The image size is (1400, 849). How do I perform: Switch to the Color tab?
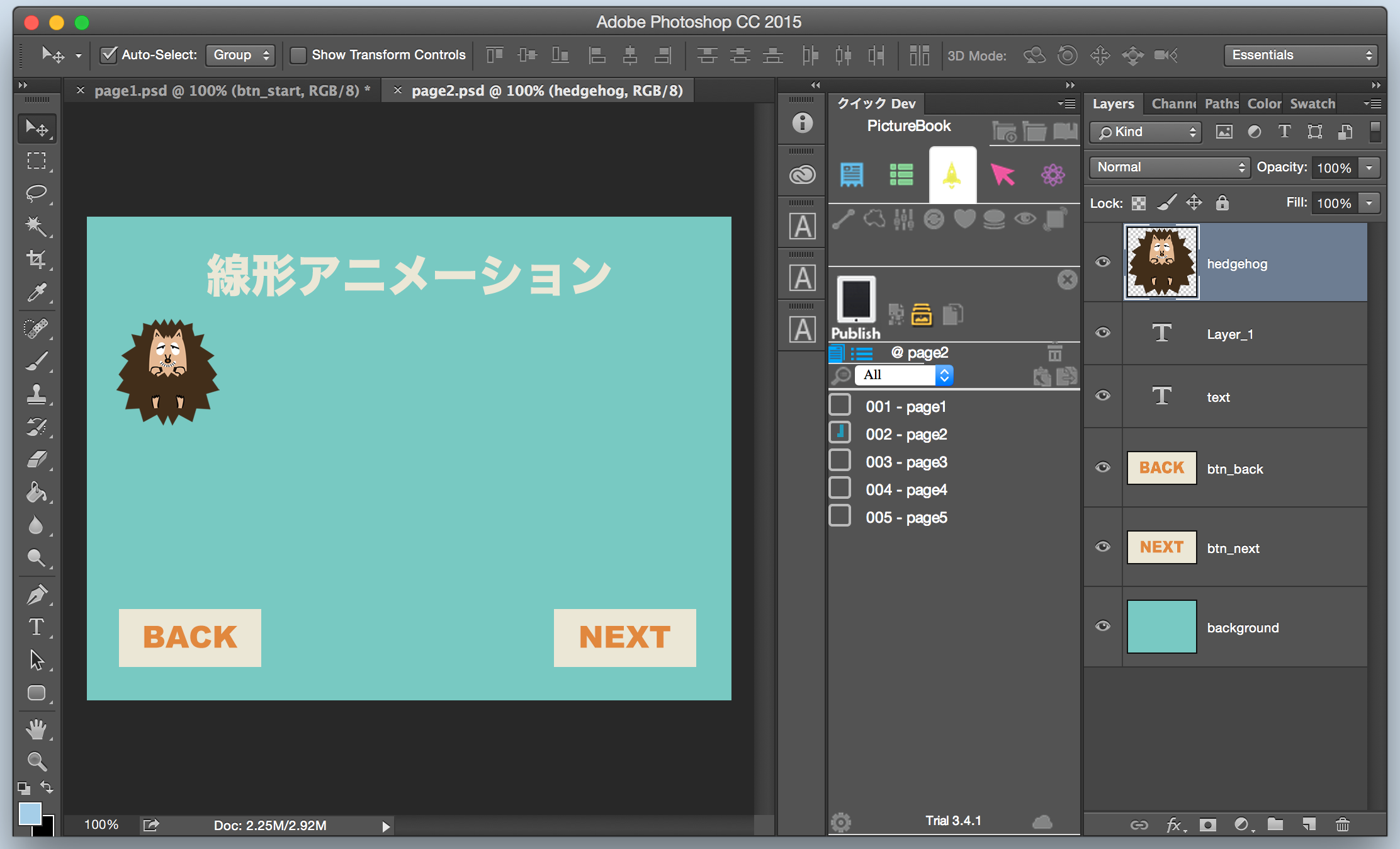point(1264,104)
